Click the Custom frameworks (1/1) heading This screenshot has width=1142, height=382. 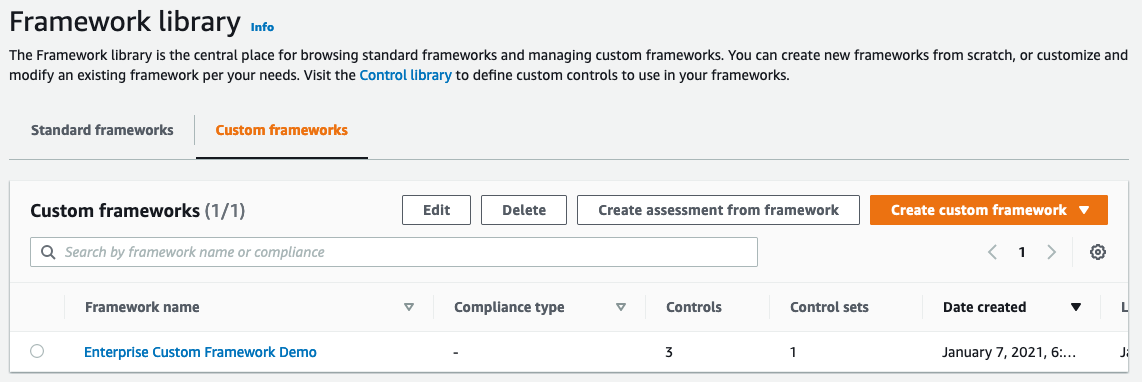point(138,211)
